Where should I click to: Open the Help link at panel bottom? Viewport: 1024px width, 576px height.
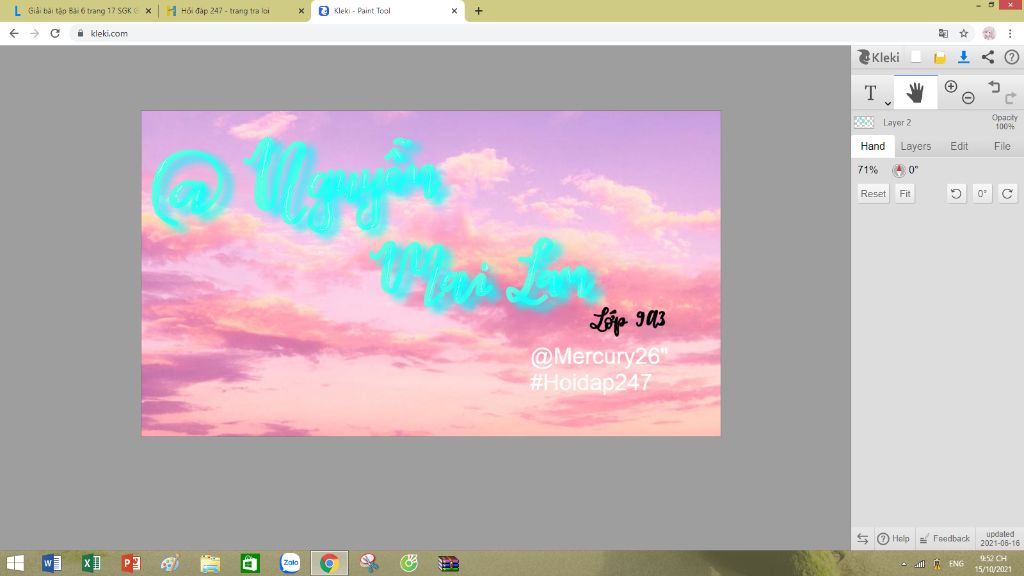pyautogui.click(x=894, y=539)
